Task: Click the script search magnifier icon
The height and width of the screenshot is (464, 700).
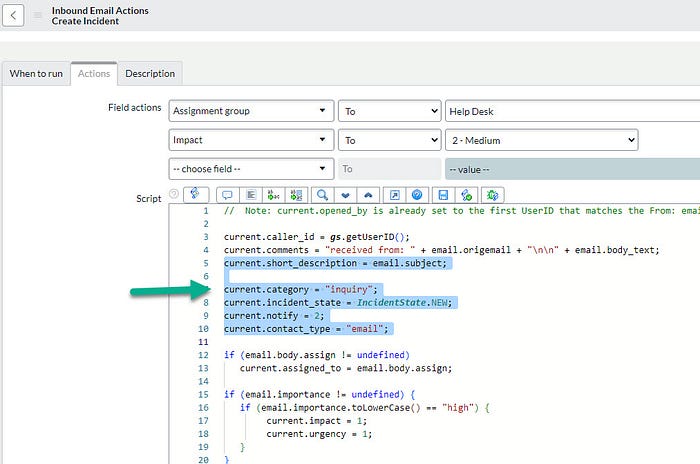Action: (322, 194)
